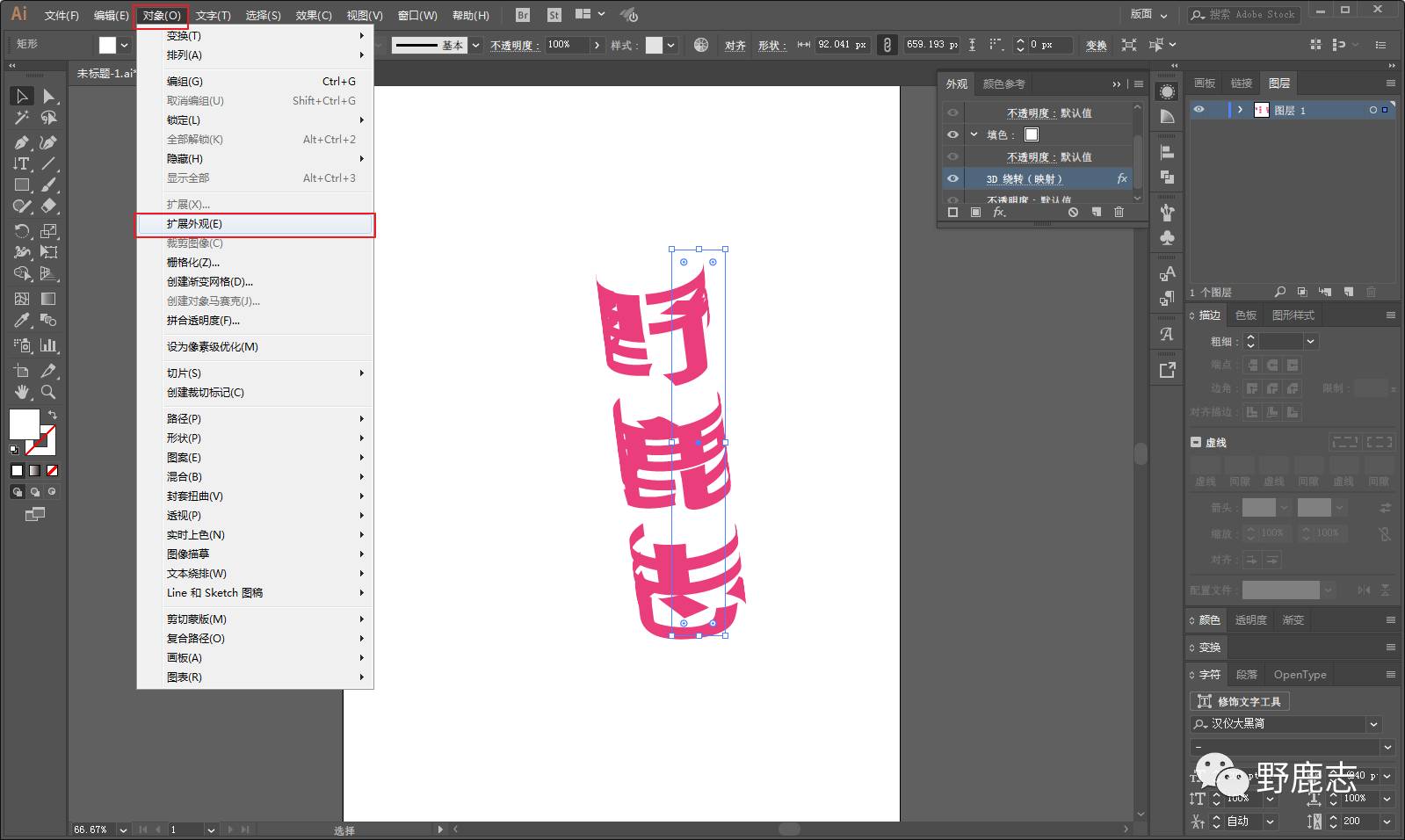Expand the 图层 1 layer tree
Screen dimensions: 1405x840
click(x=1240, y=110)
